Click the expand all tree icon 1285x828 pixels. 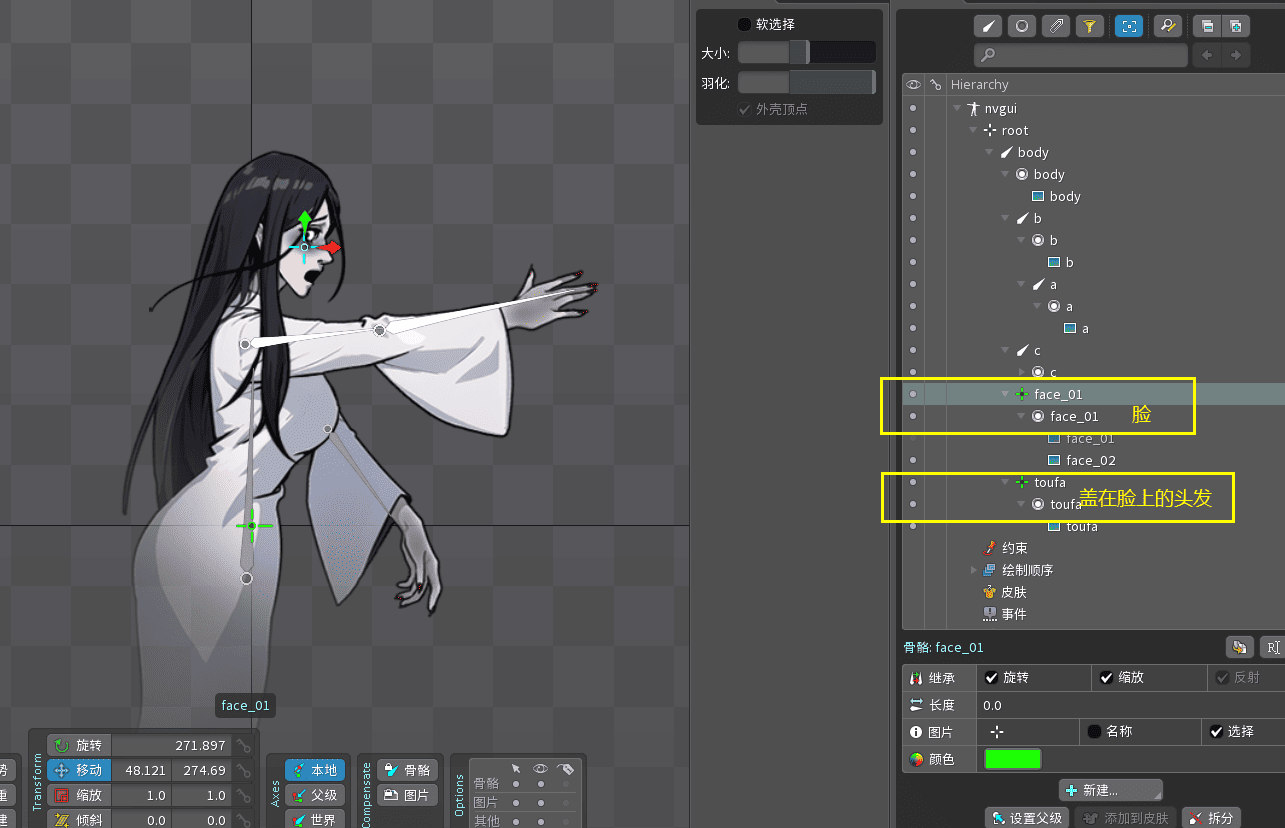1236,26
